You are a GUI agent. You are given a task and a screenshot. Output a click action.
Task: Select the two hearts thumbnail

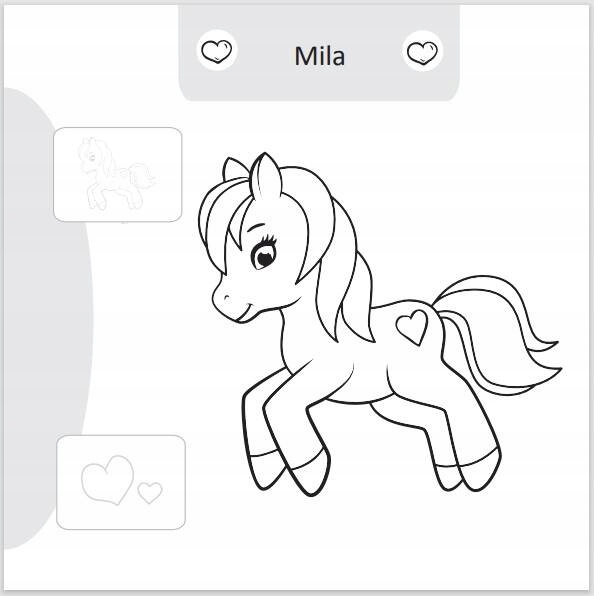point(121,482)
